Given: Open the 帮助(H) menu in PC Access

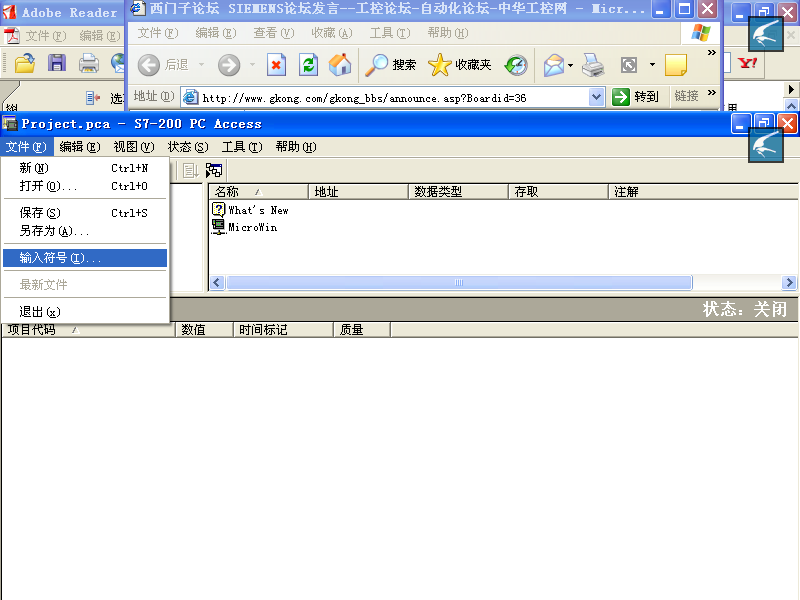Looking at the screenshot, I should point(296,147).
